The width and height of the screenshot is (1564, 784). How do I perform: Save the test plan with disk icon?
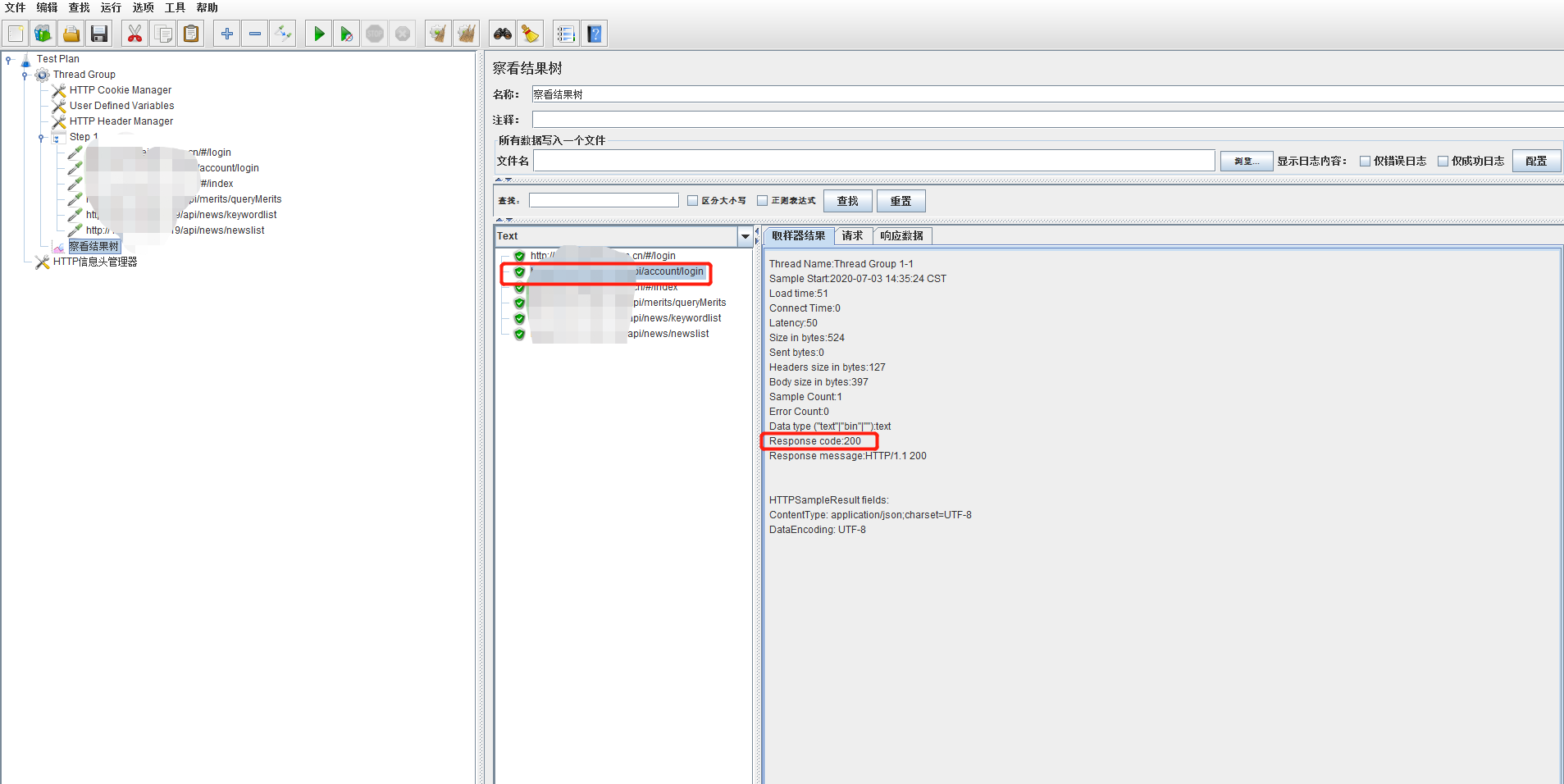99,33
